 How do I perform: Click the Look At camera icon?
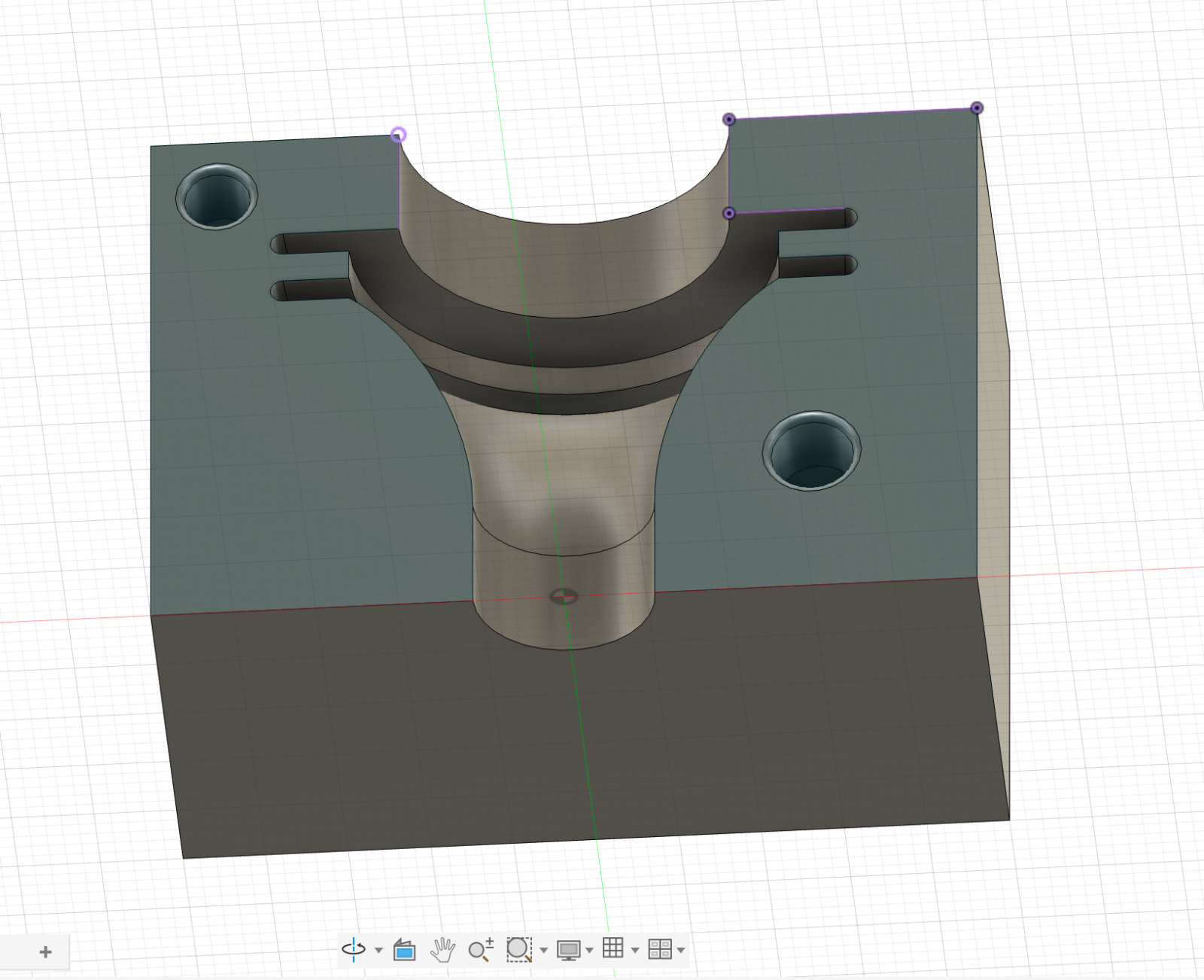click(405, 950)
